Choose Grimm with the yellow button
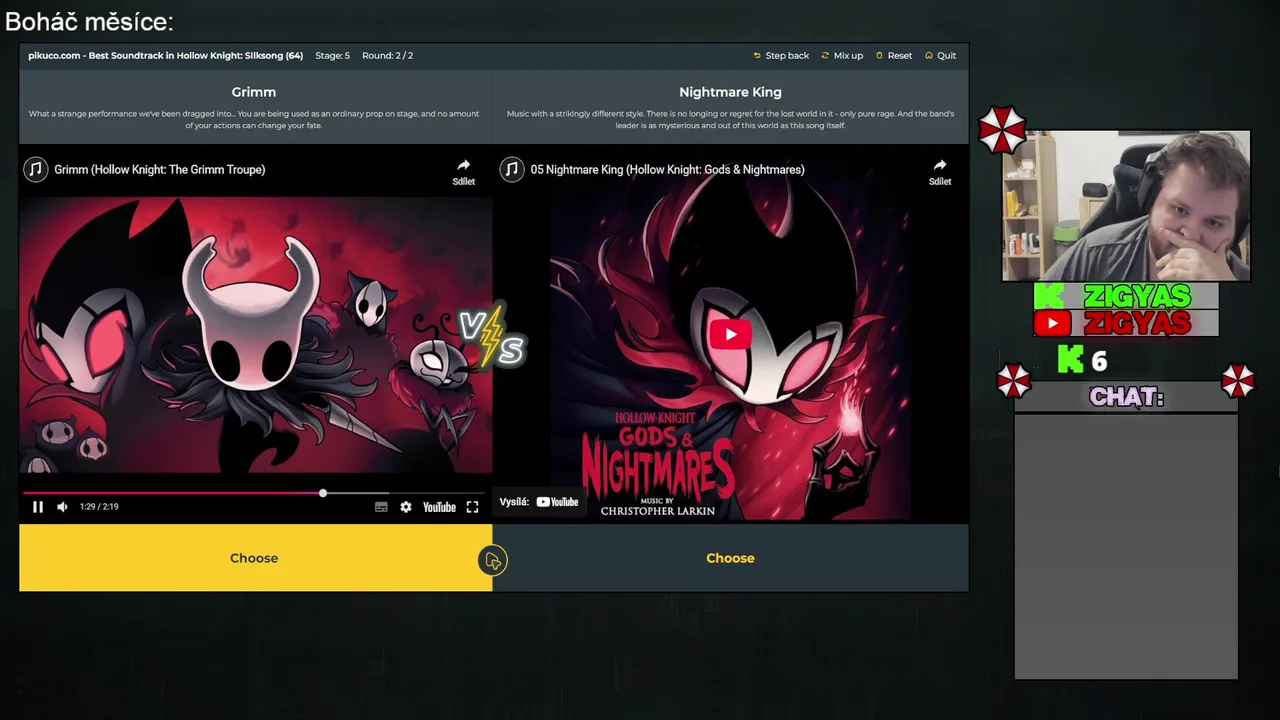 (254, 558)
